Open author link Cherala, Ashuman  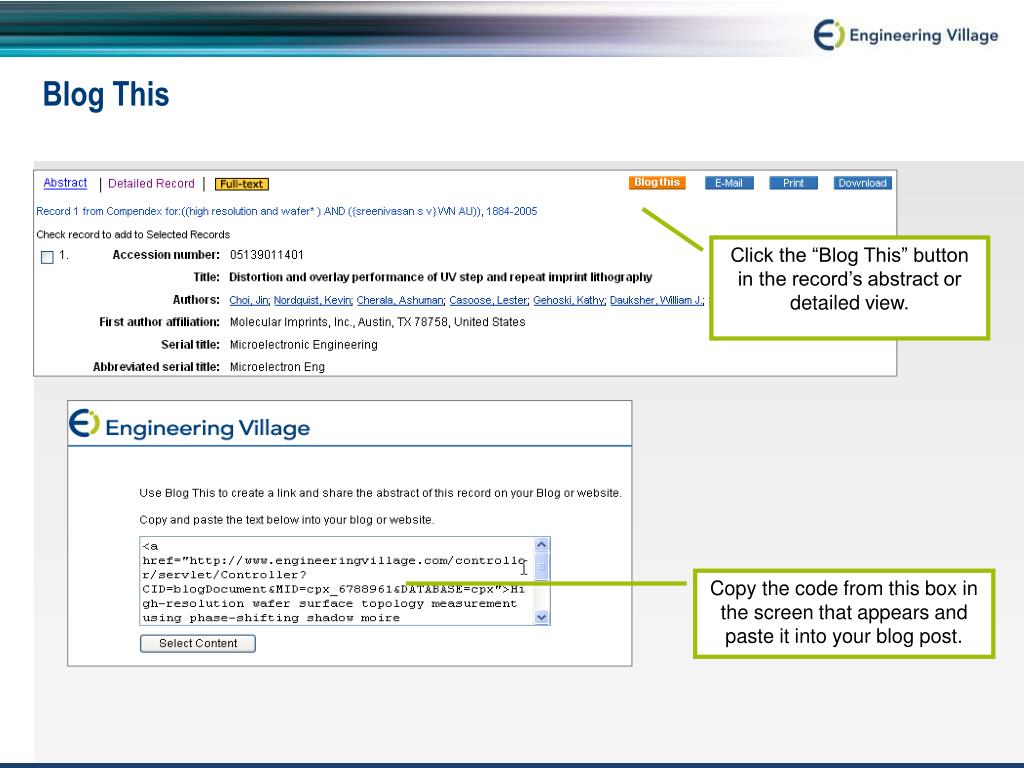pyautogui.click(x=400, y=300)
